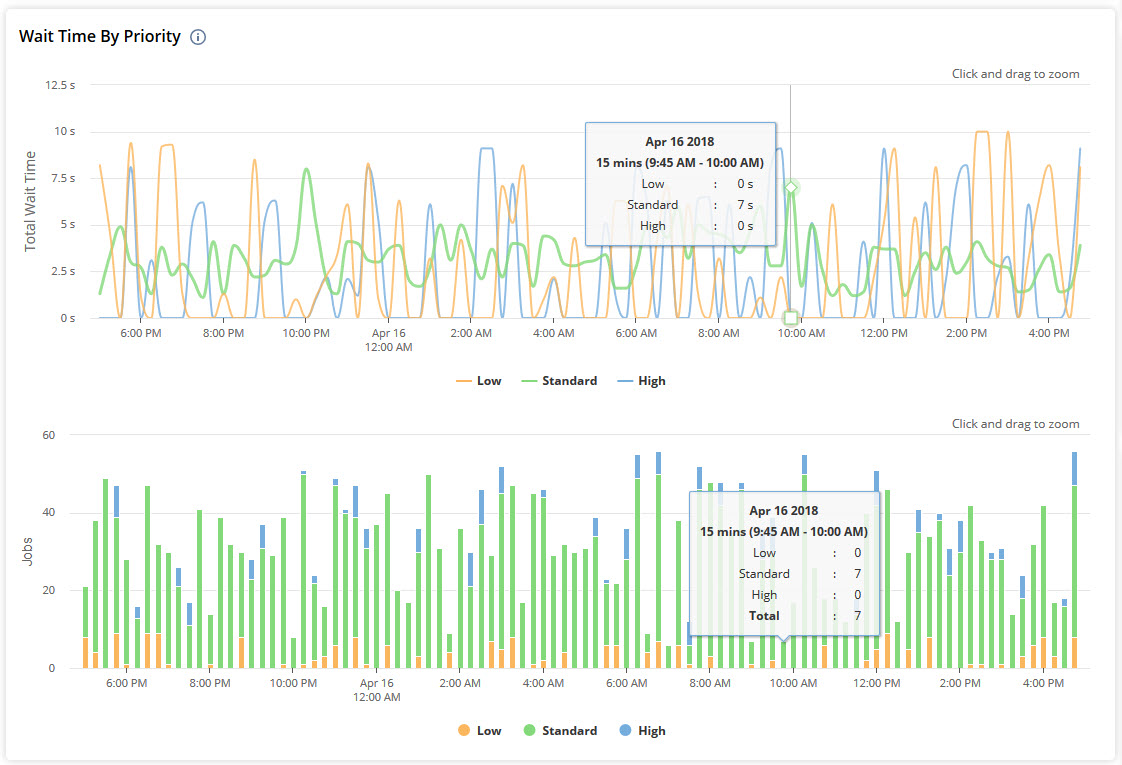The height and width of the screenshot is (765, 1122).
Task: Click "10:00 AM" on the Jobs chart axis
Action: click(x=794, y=683)
